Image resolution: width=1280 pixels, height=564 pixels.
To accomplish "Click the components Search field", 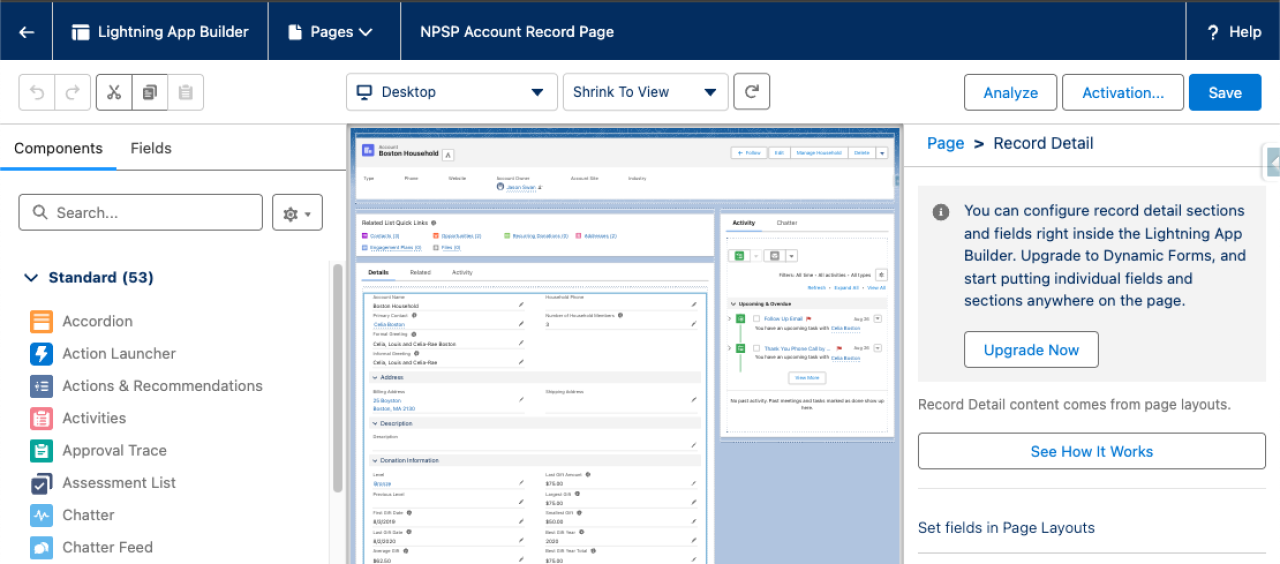I will [x=141, y=213].
